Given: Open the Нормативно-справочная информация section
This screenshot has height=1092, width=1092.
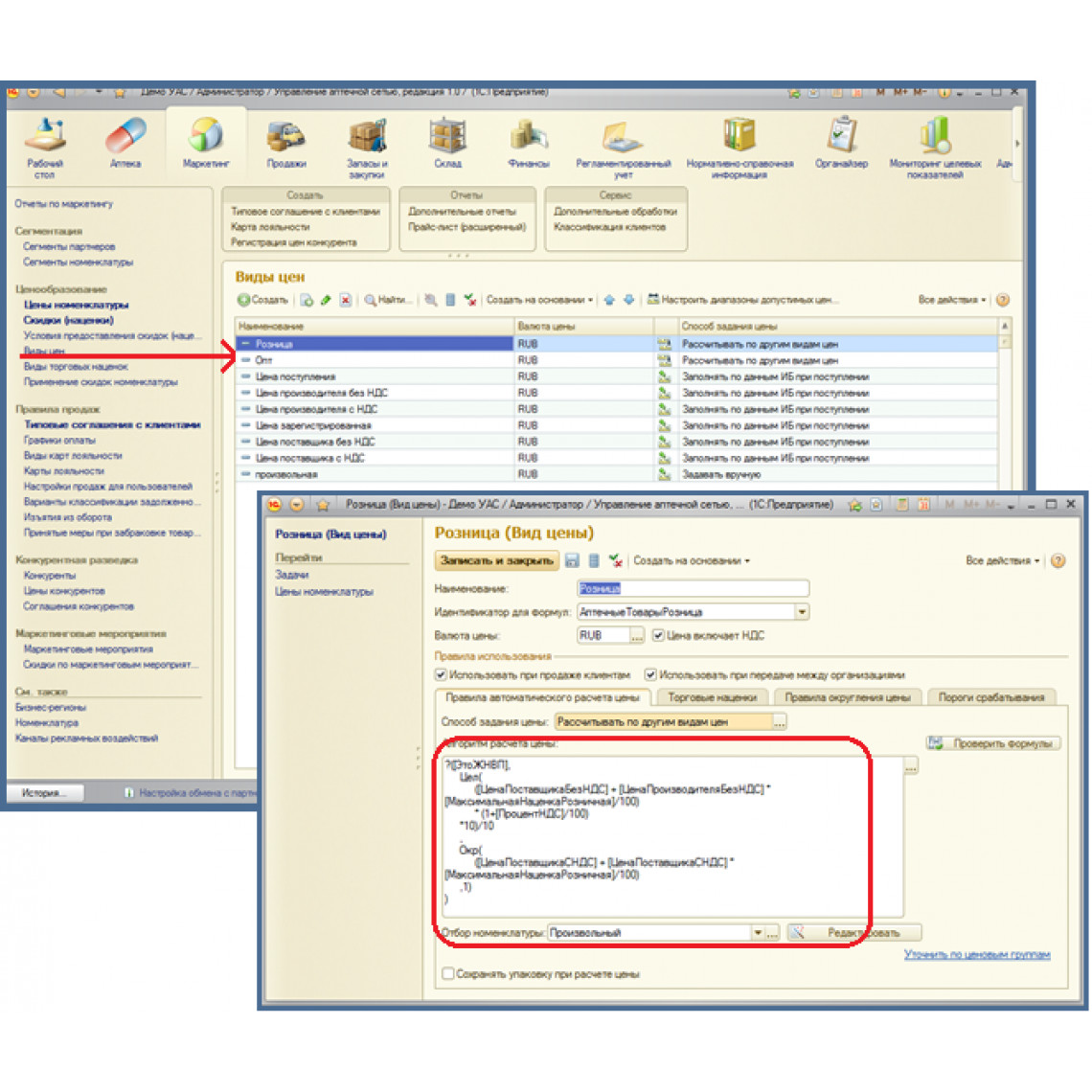Looking at the screenshot, I should coord(739,147).
